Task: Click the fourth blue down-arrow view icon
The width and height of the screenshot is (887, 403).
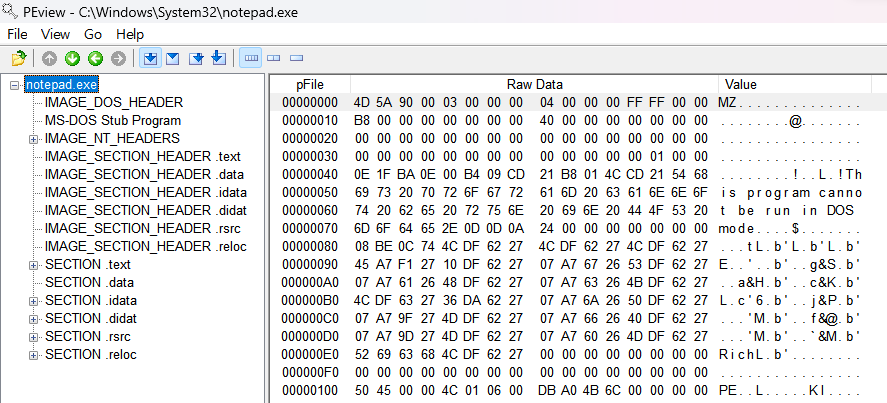Action: (219, 58)
